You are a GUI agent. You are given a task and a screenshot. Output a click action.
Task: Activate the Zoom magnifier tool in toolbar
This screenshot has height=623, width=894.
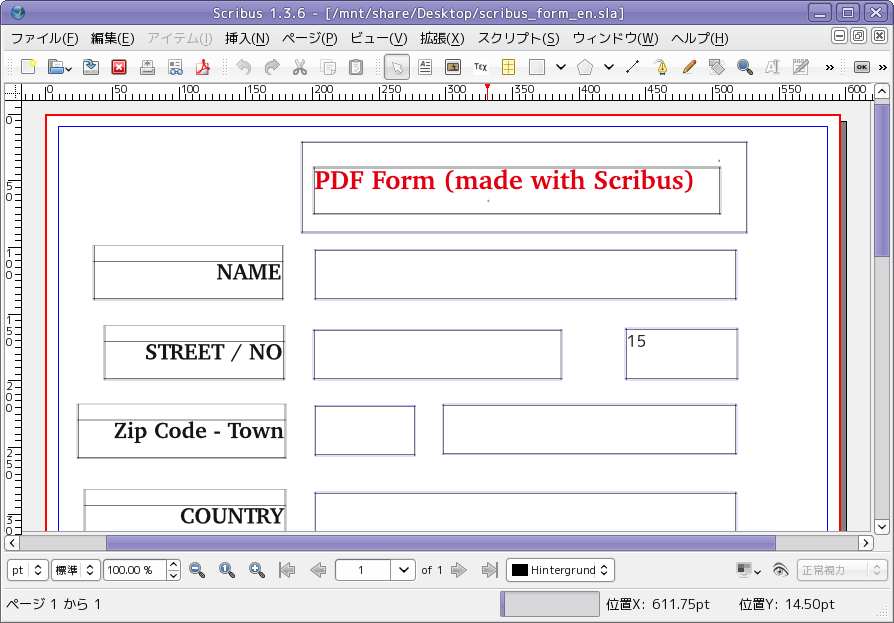[x=744, y=67]
